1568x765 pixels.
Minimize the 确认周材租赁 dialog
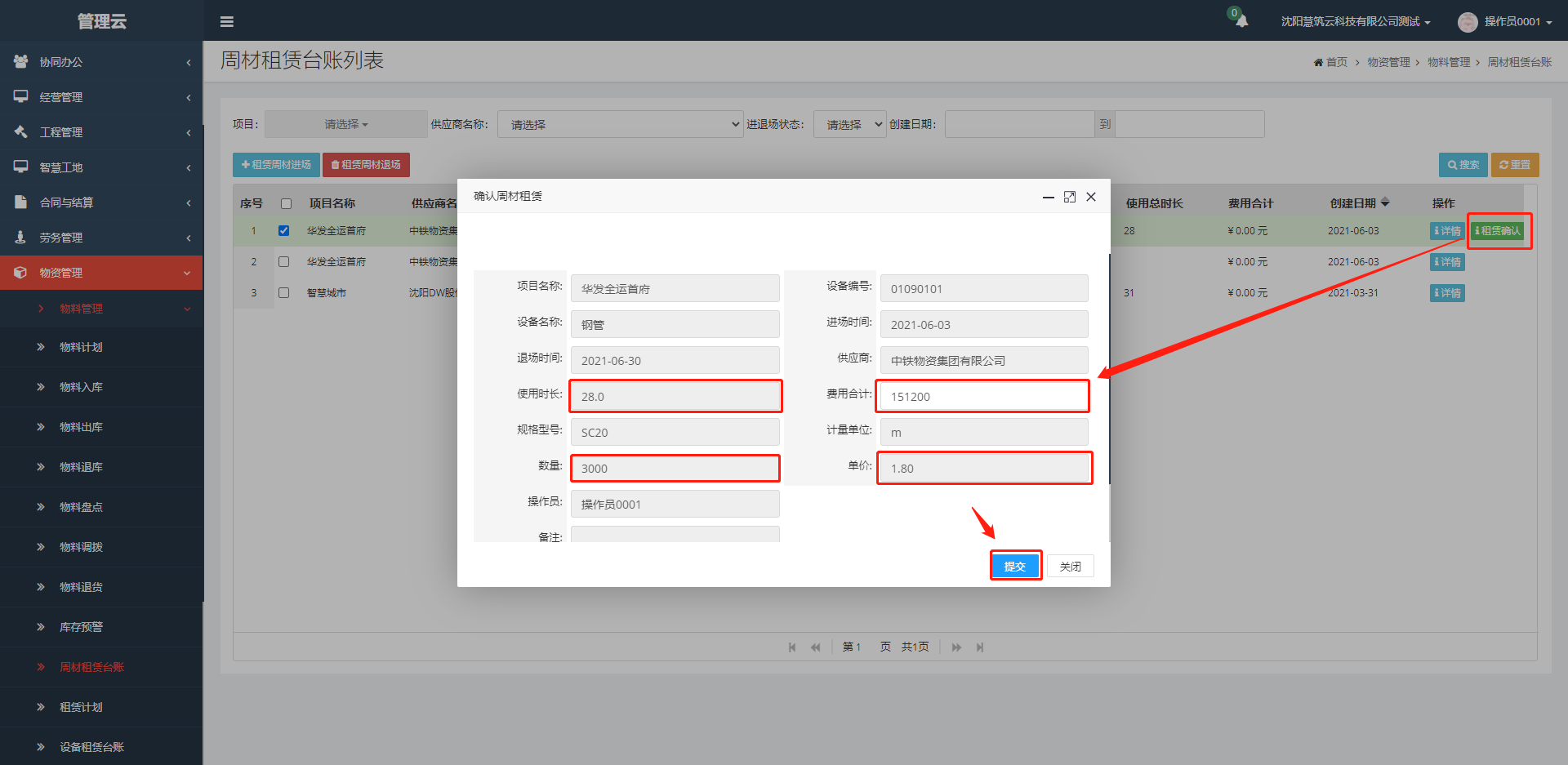tap(1049, 197)
